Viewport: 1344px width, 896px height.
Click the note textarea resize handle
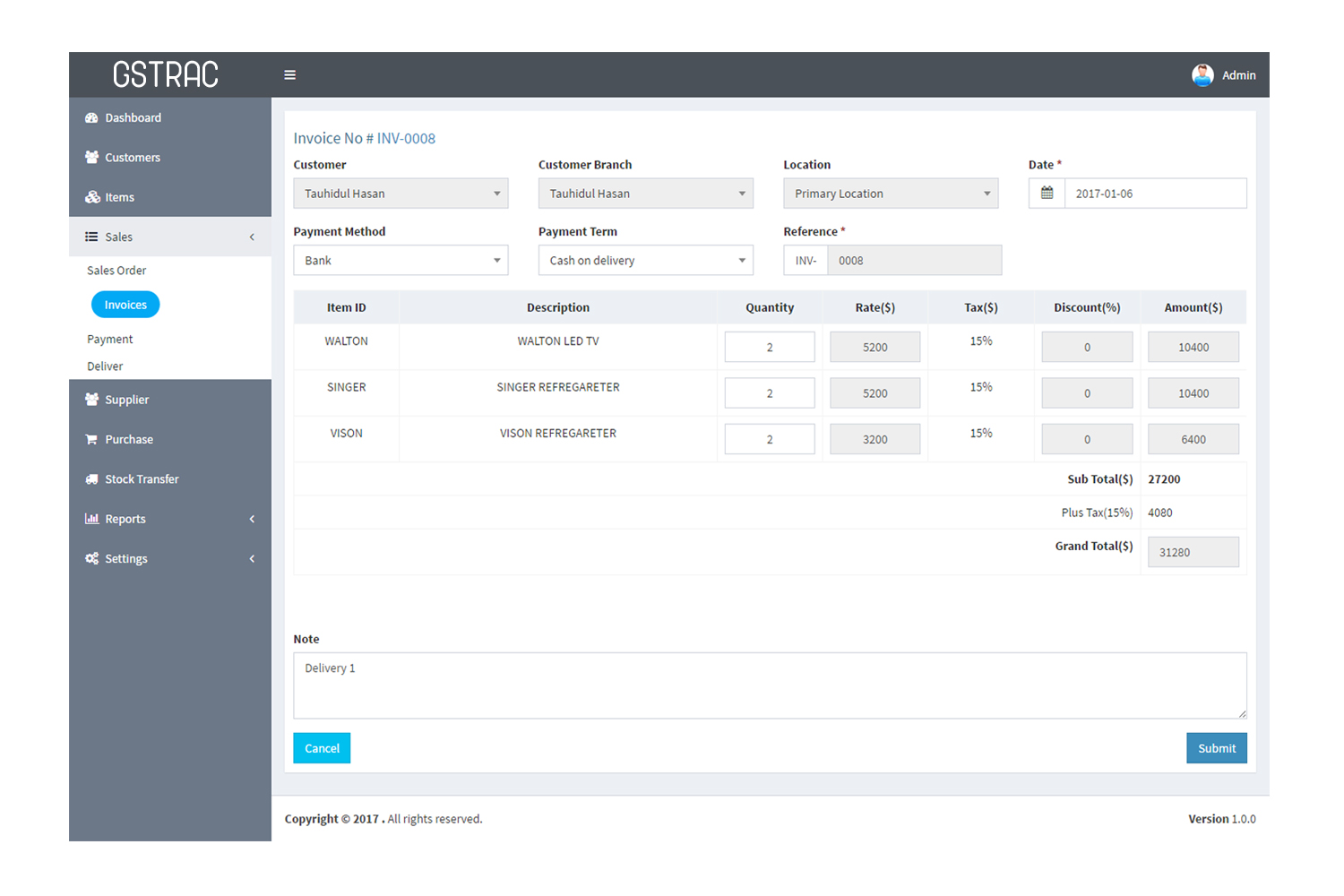[x=1243, y=714]
